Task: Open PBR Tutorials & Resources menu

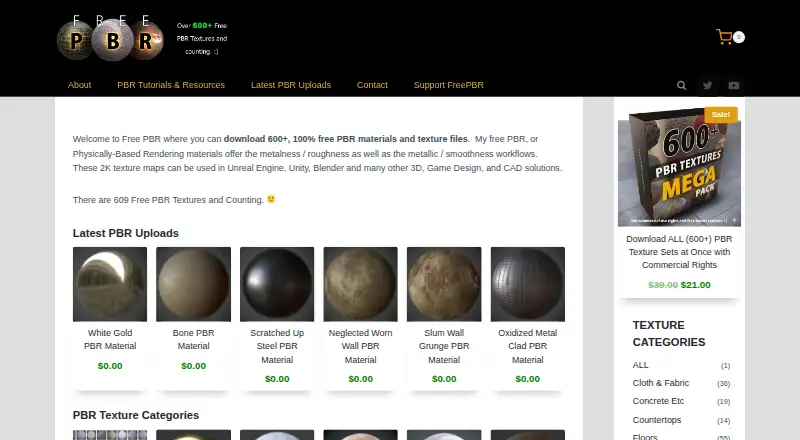Action: tap(171, 85)
